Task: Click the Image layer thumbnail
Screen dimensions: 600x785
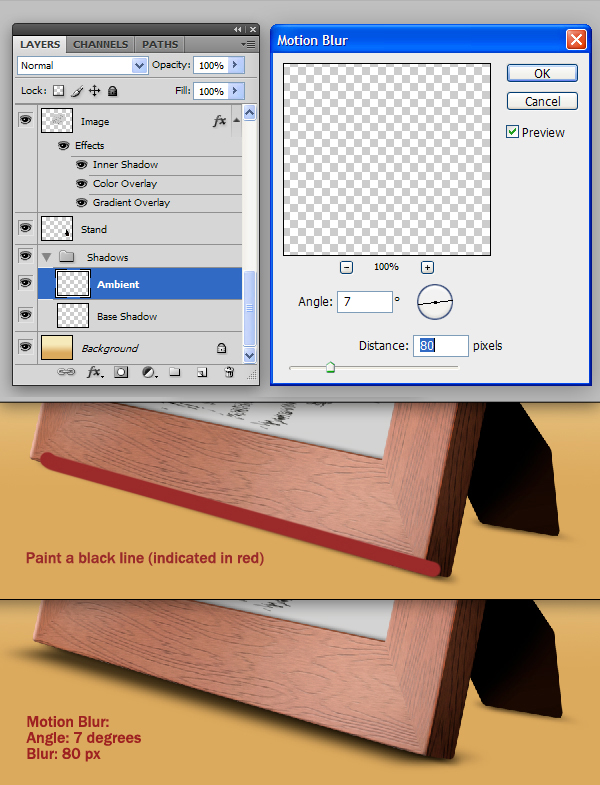Action: pyautogui.click(x=57, y=121)
